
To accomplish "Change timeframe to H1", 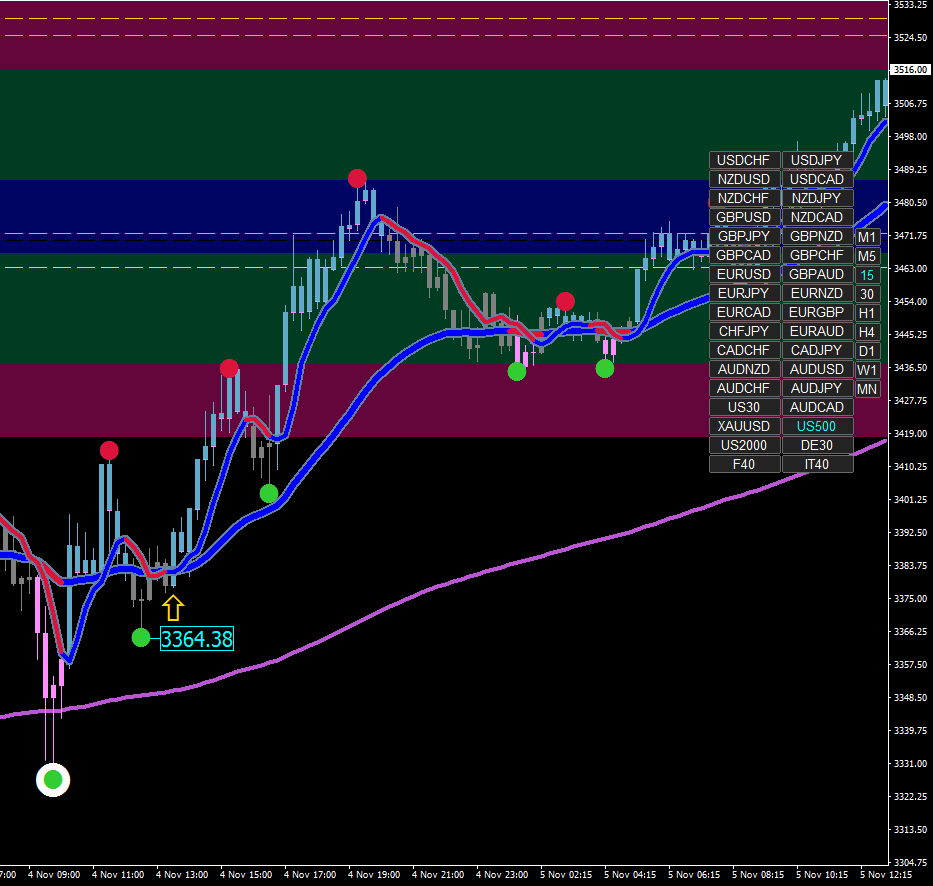I will (x=867, y=314).
